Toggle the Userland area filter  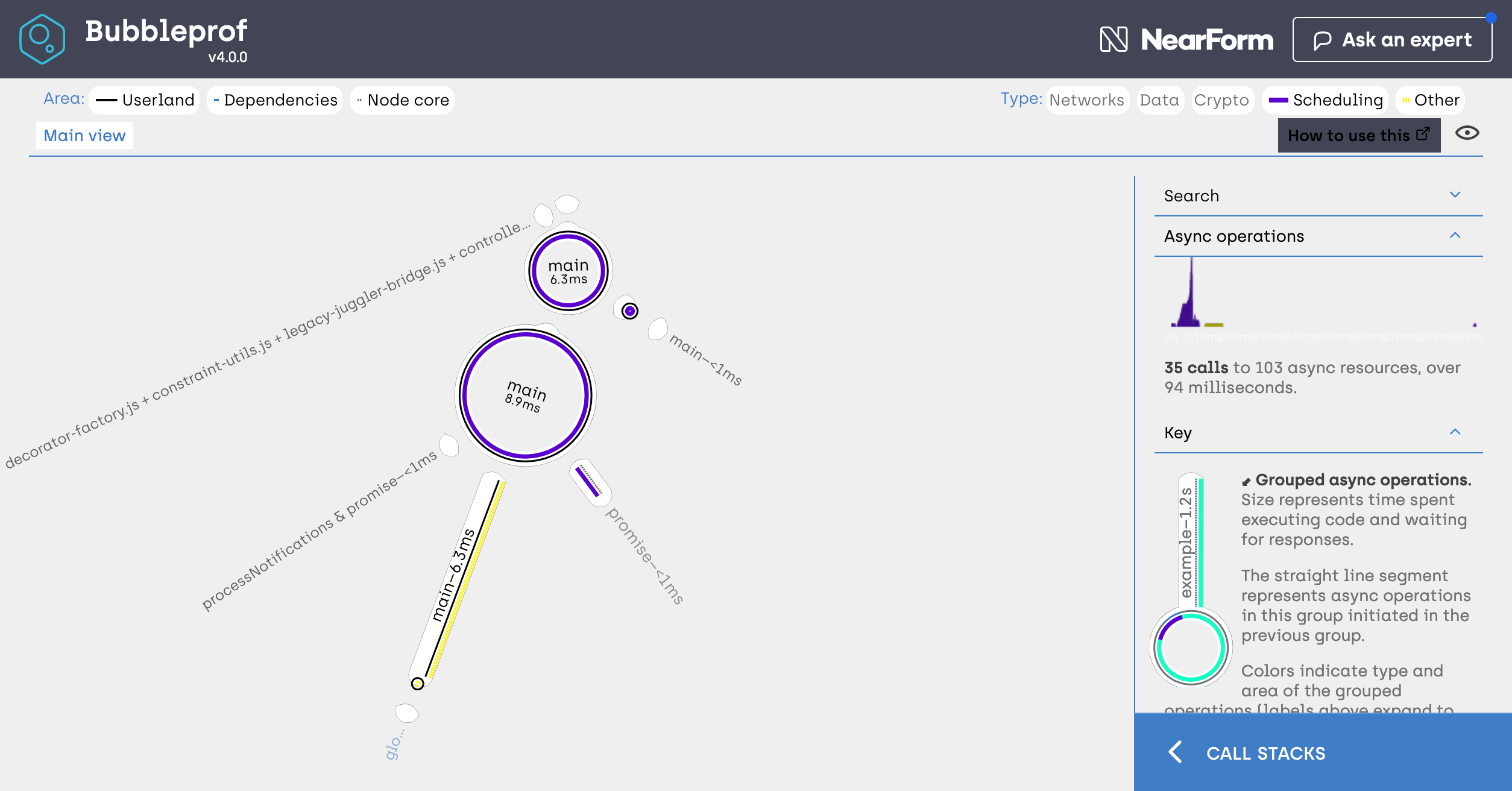145,100
